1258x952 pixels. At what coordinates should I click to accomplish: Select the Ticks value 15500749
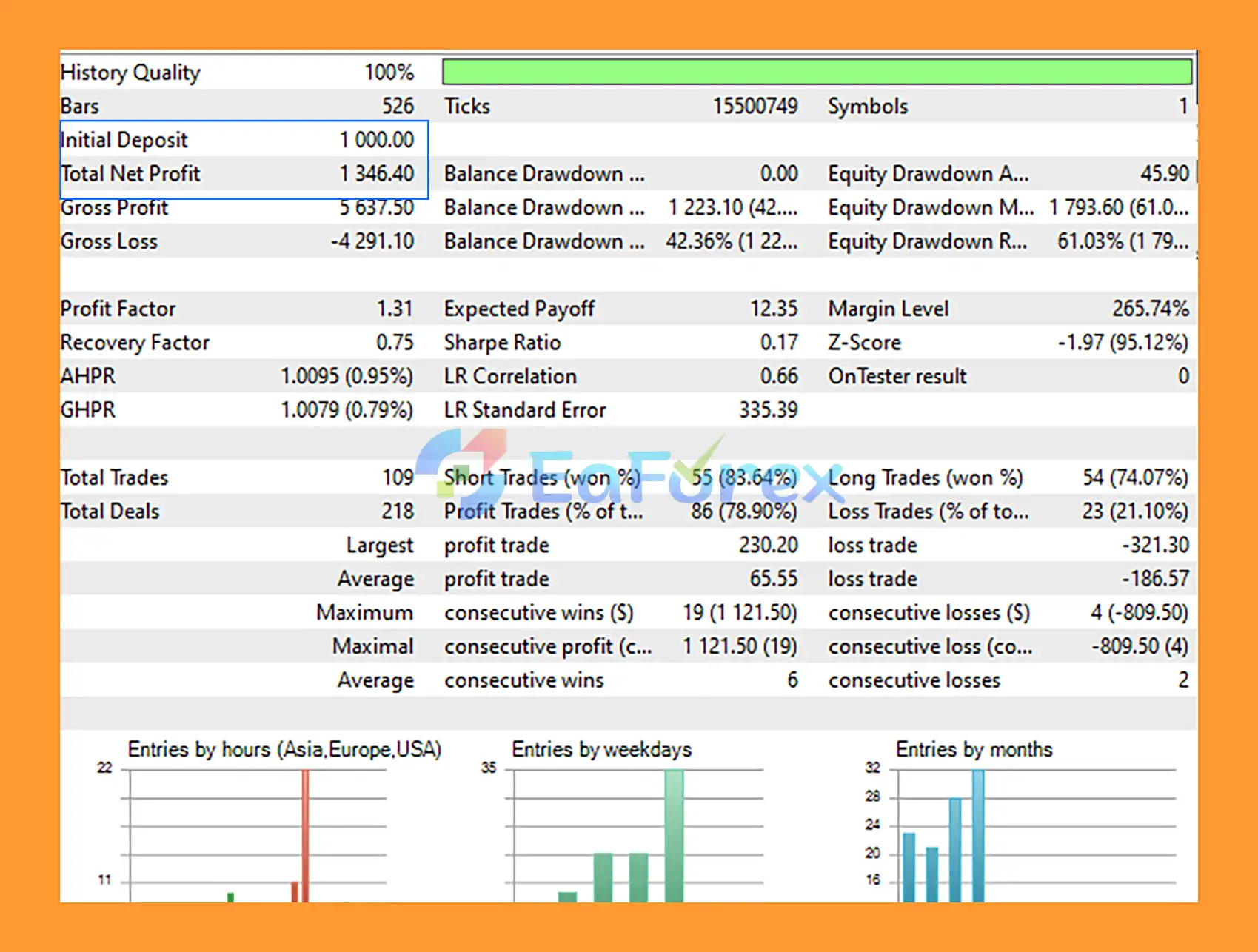(755, 106)
